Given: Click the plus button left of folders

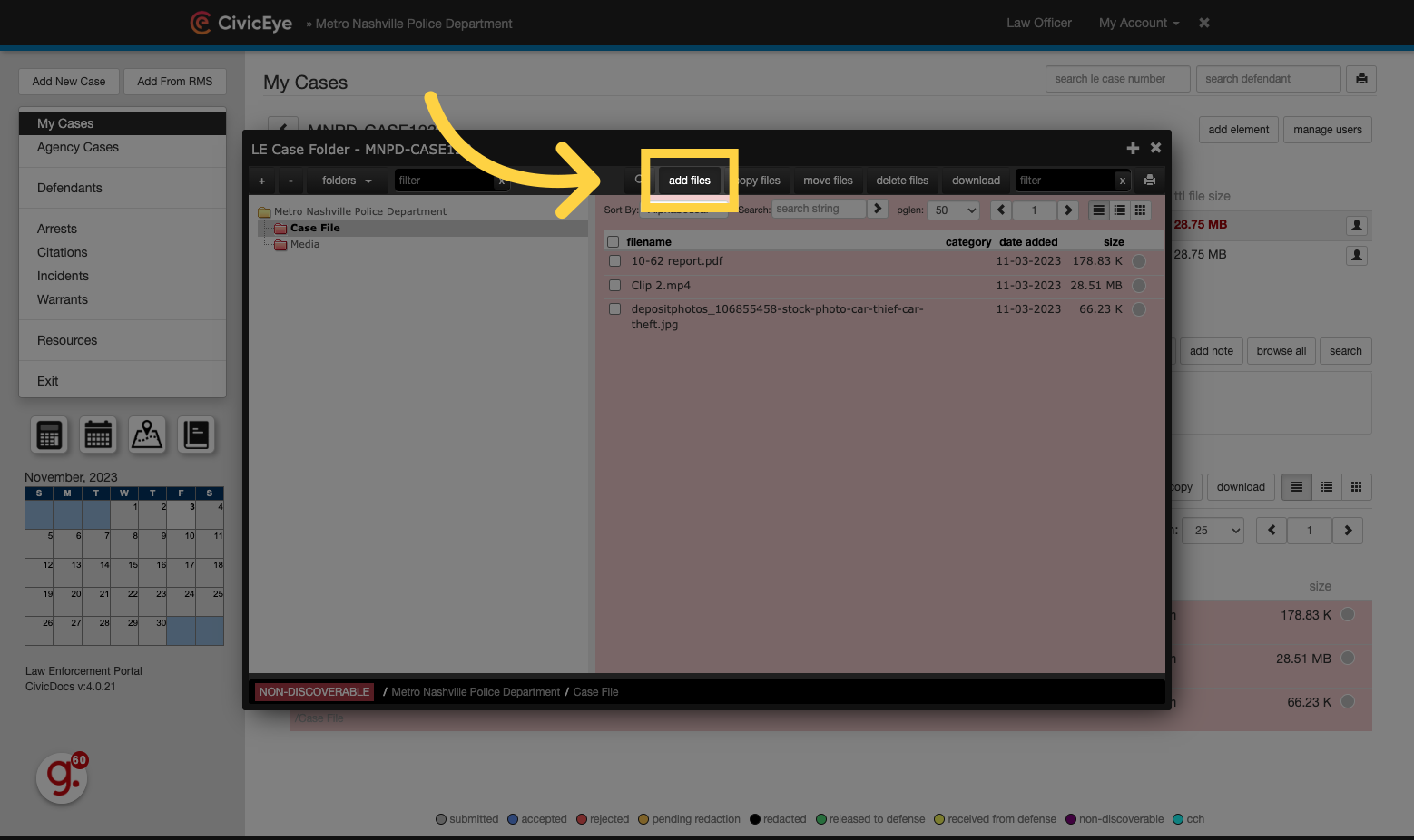Looking at the screenshot, I should (x=262, y=181).
